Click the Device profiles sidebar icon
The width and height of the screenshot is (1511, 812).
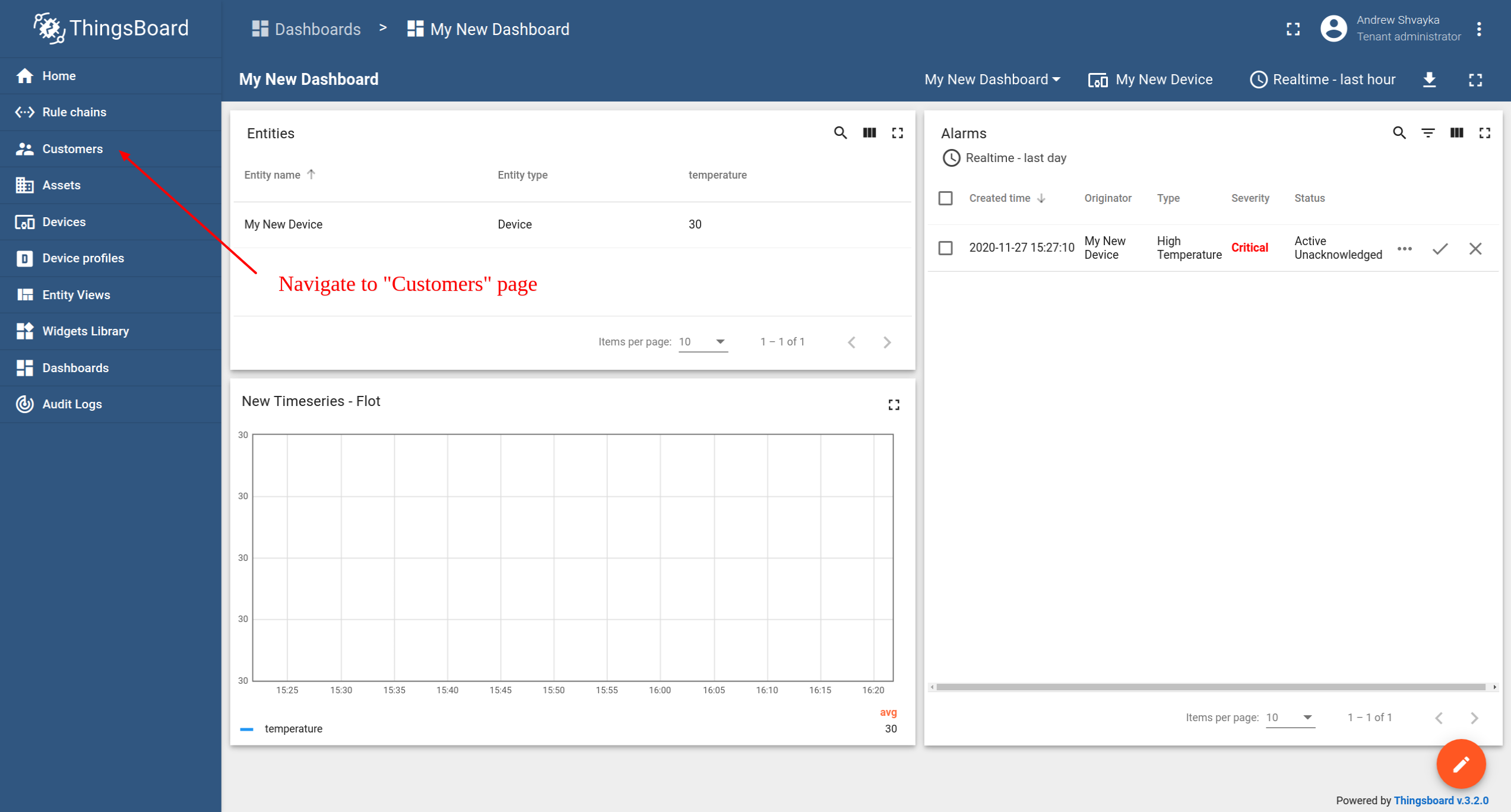tap(24, 258)
